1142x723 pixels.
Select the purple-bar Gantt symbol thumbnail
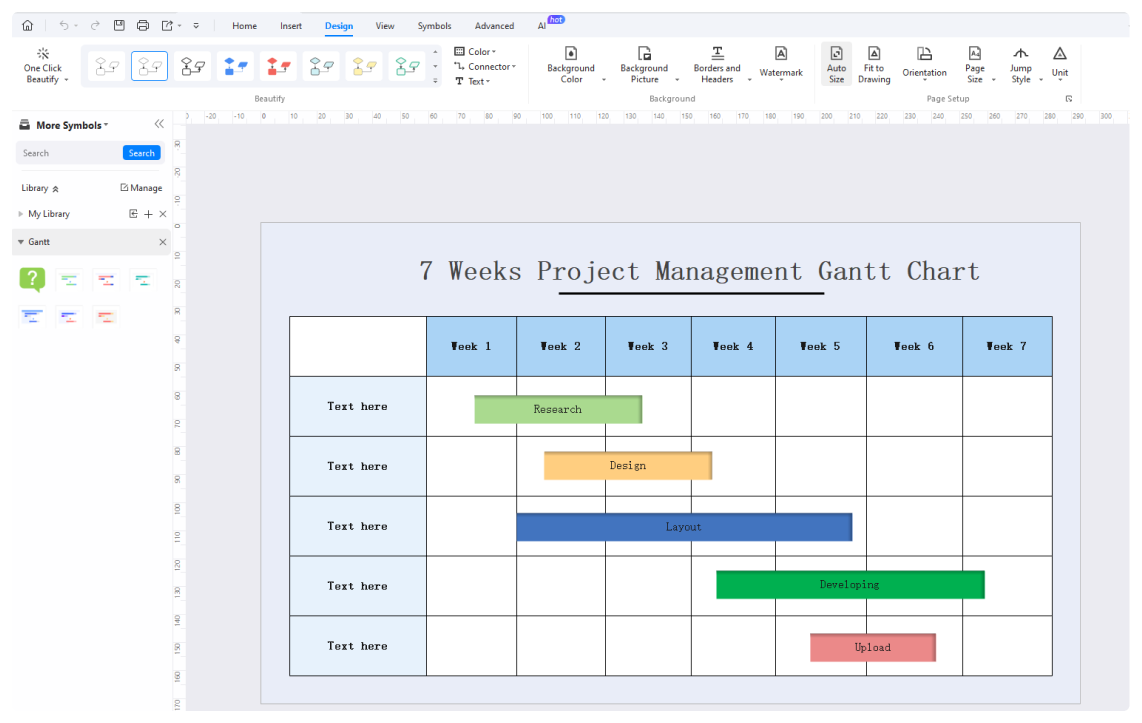point(69,317)
